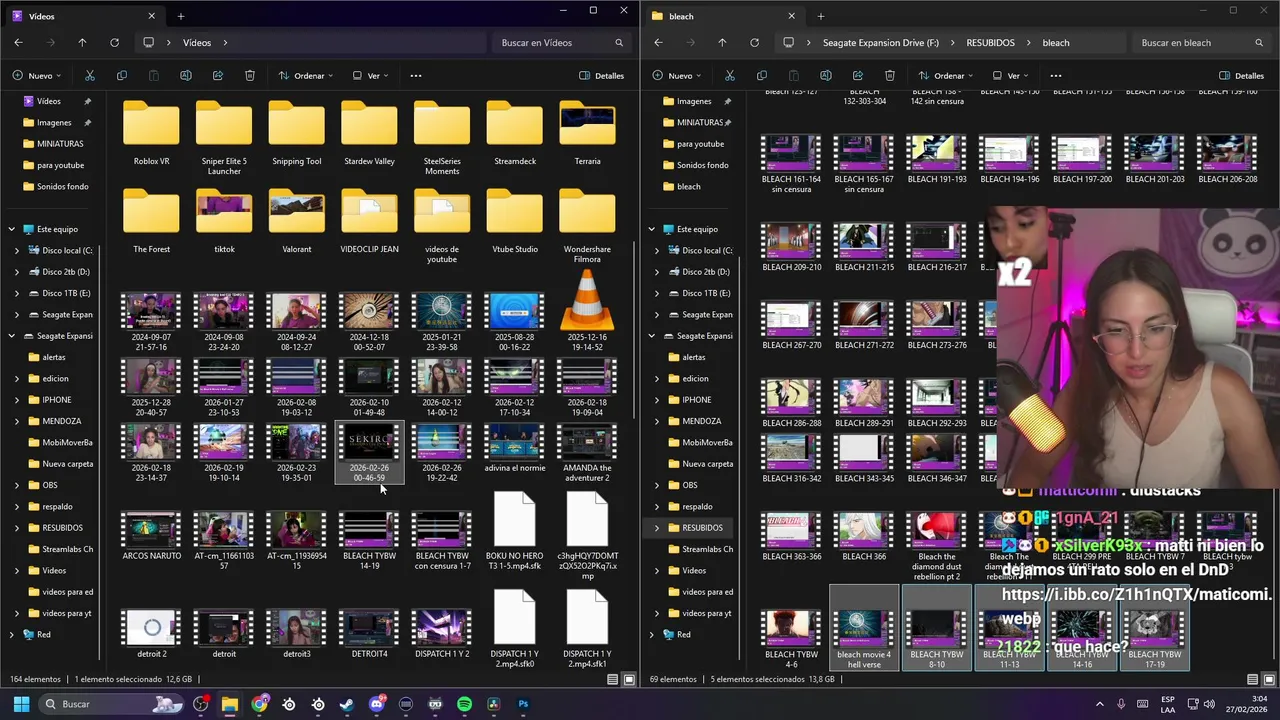1280x720 pixels.
Task: Open Google Chrome from the taskbar
Action: point(259,704)
